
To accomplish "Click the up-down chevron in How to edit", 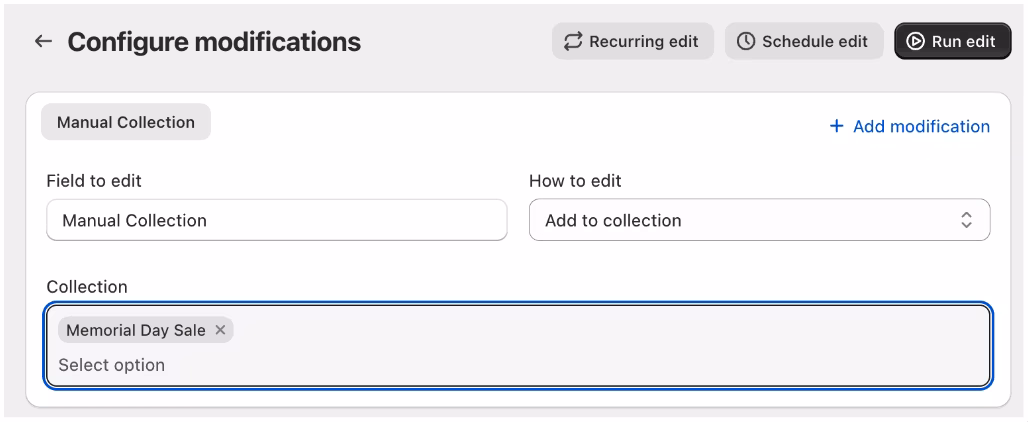I will [966, 220].
